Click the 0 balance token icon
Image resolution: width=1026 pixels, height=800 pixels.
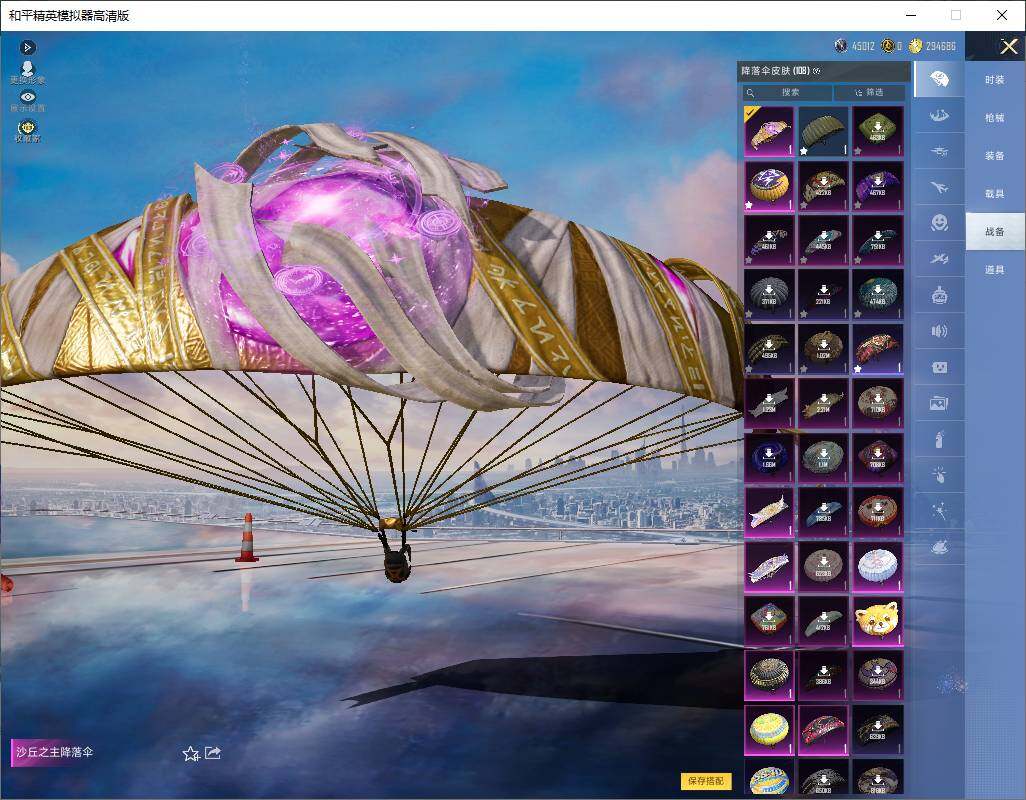tap(888, 46)
